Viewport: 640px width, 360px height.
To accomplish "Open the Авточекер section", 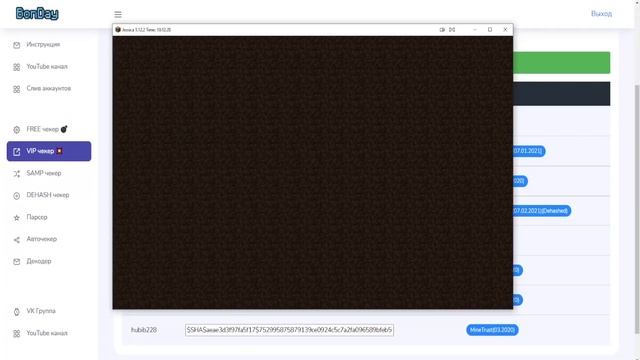I will [41, 239].
